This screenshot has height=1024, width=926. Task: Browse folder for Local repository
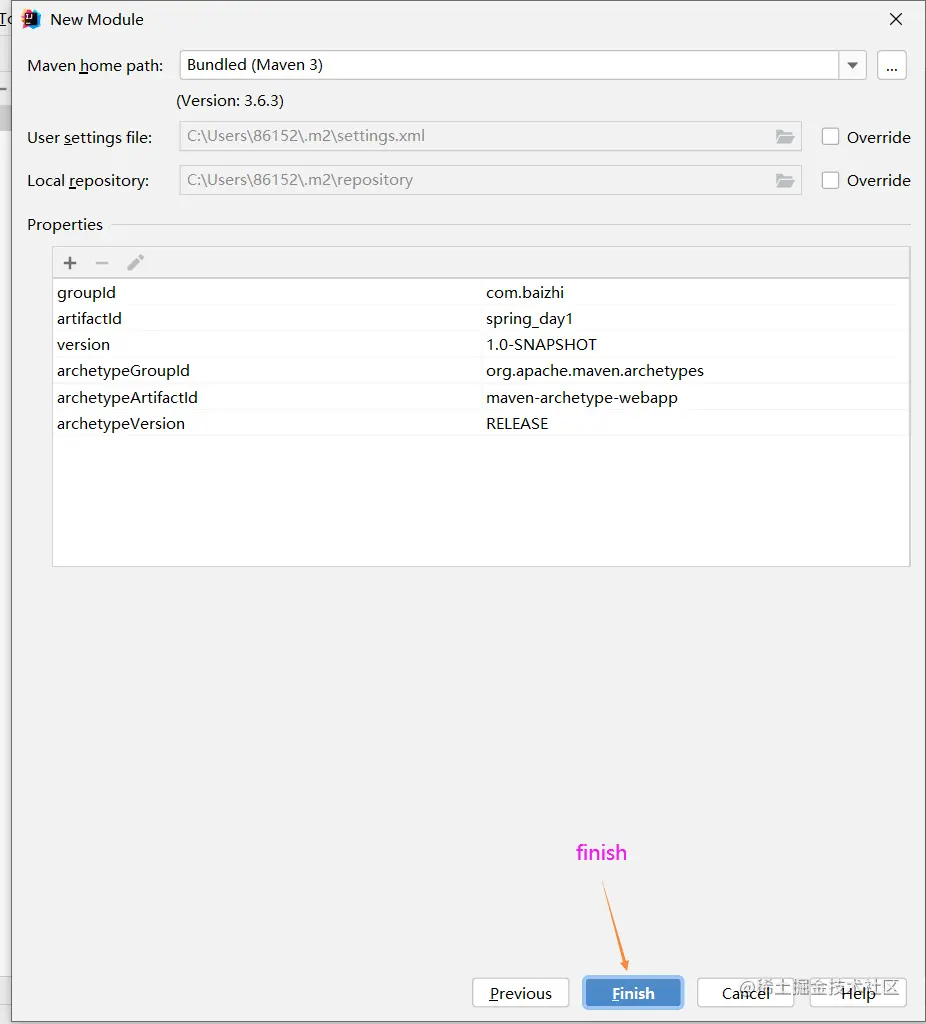(x=785, y=180)
